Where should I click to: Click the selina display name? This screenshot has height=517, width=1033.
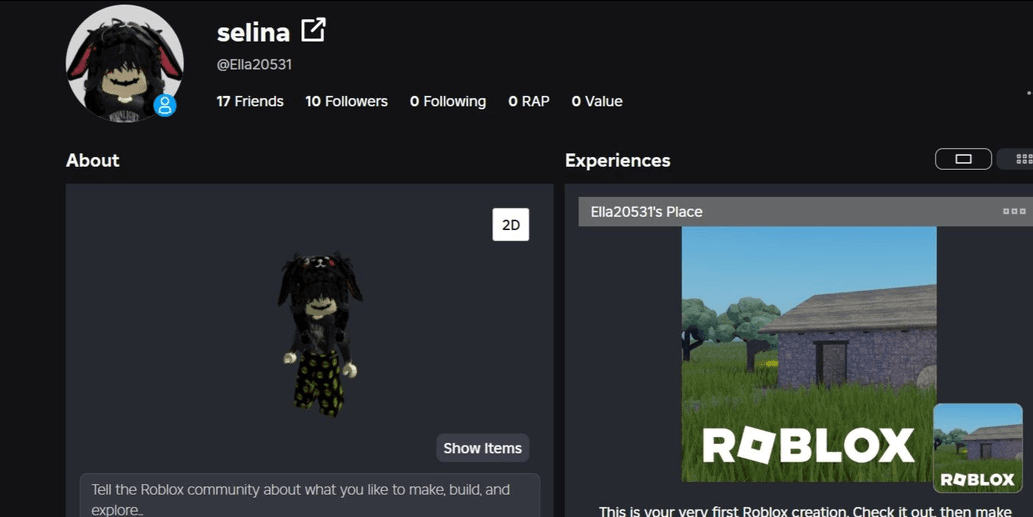tap(253, 32)
